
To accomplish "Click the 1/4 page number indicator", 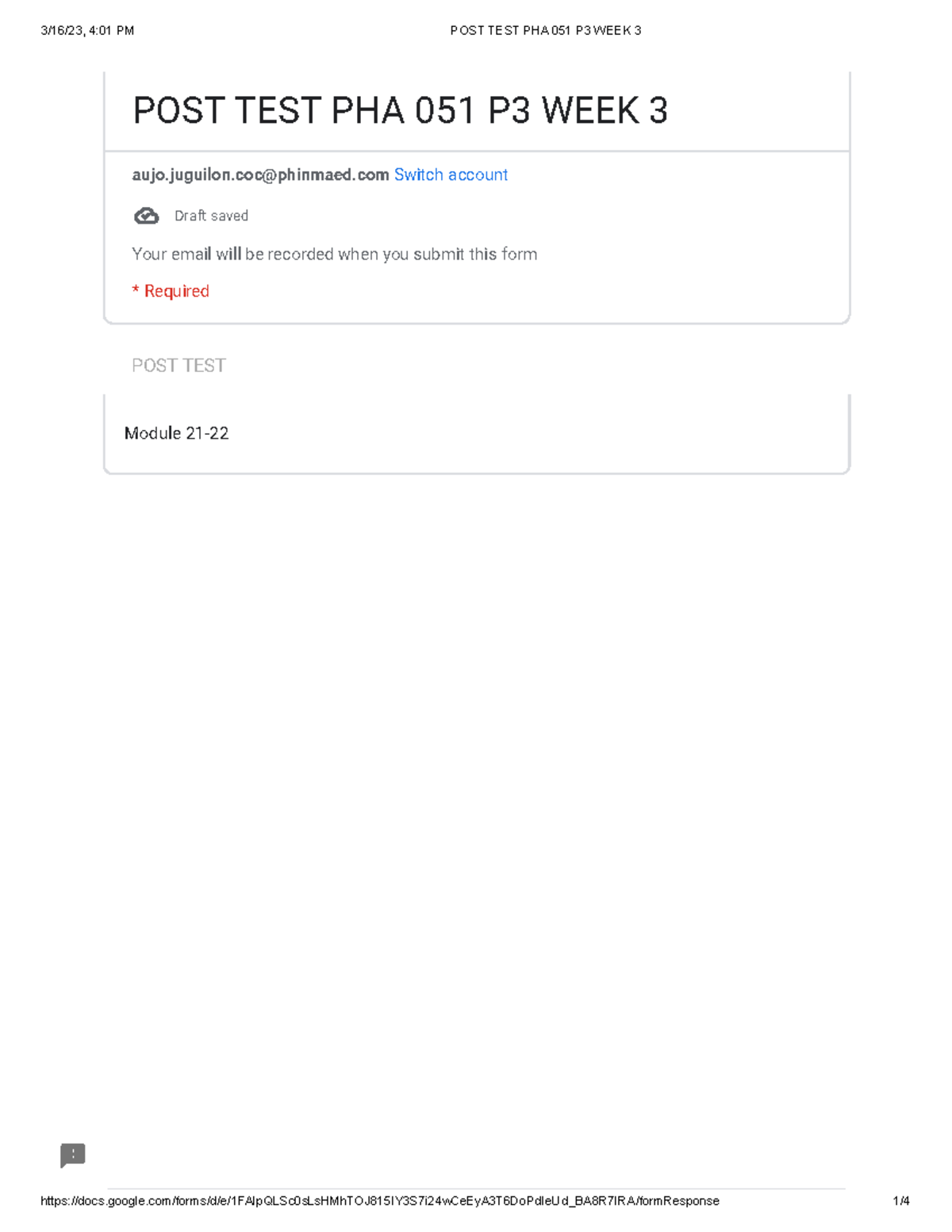I will click(900, 1201).
